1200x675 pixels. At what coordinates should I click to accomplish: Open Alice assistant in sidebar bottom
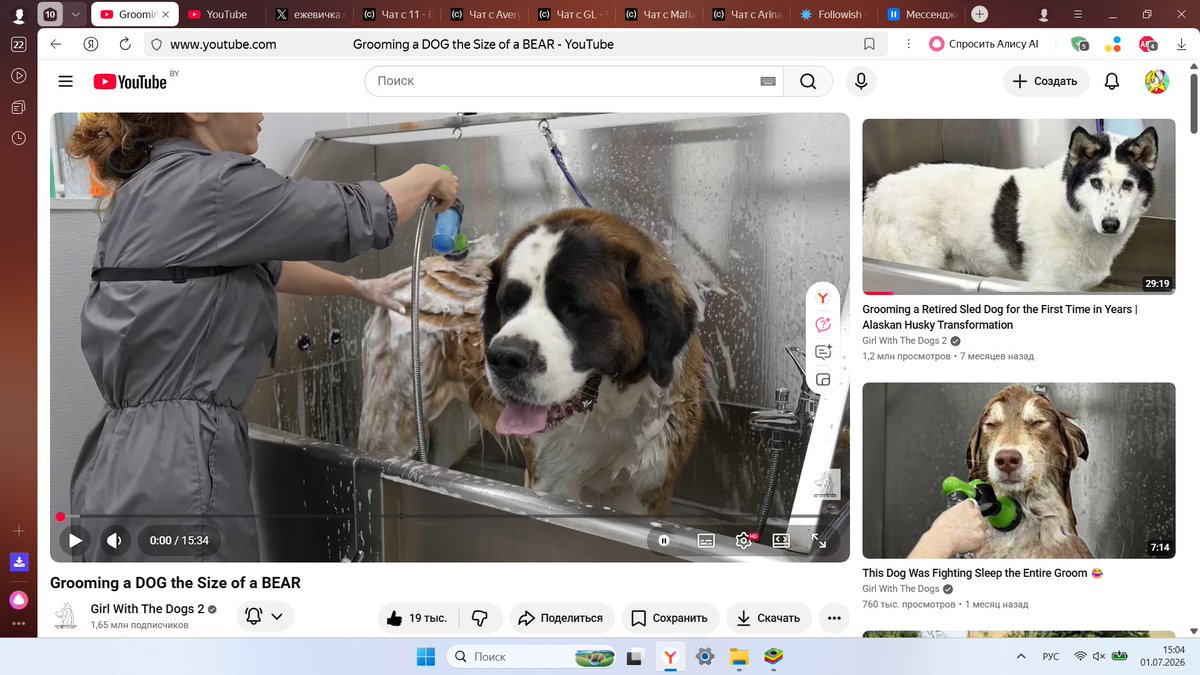[18, 600]
